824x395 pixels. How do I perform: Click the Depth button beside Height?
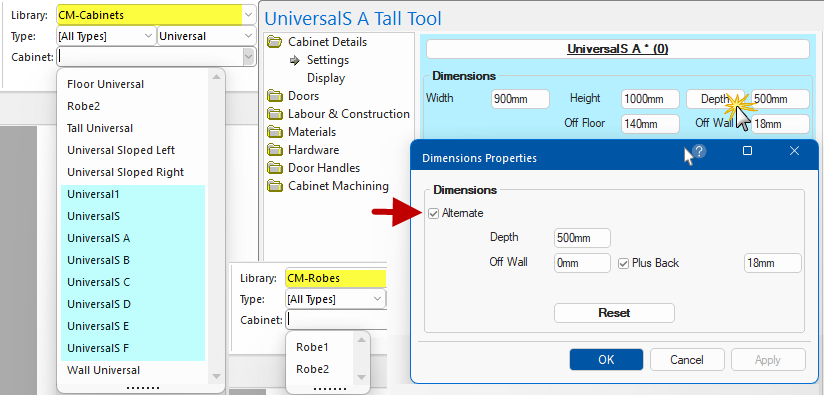click(715, 99)
